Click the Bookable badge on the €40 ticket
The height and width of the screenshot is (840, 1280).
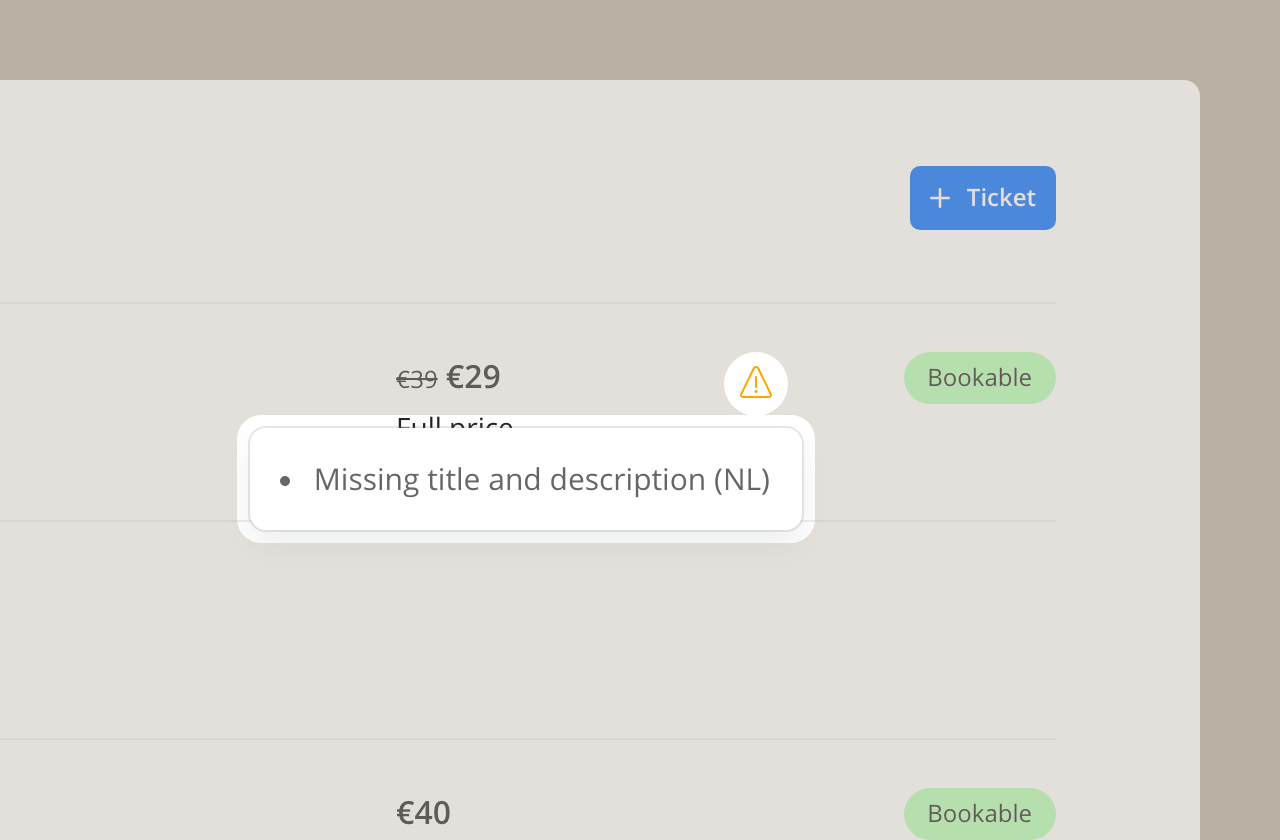pos(979,813)
